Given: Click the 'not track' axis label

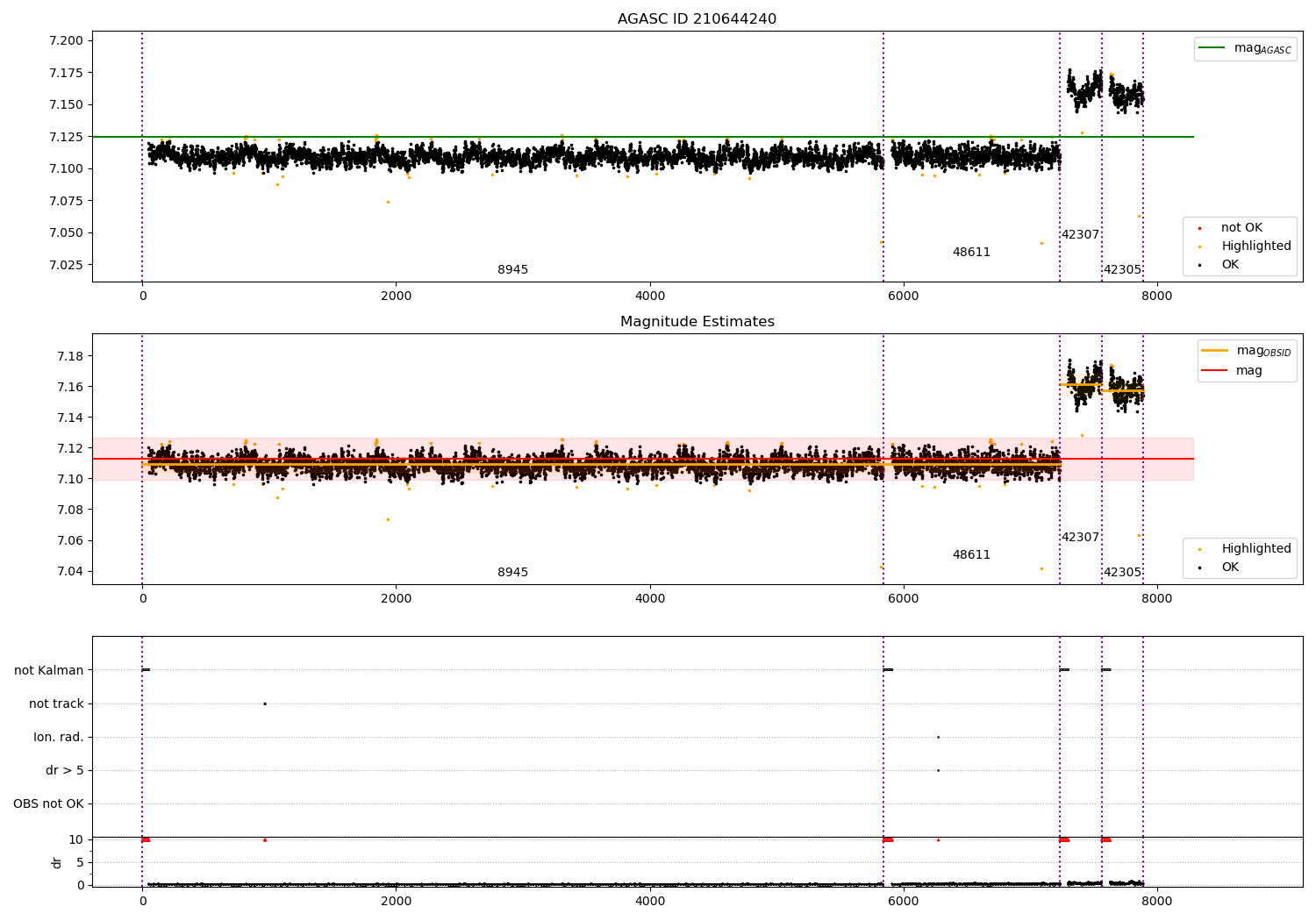Looking at the screenshot, I should [x=56, y=704].
